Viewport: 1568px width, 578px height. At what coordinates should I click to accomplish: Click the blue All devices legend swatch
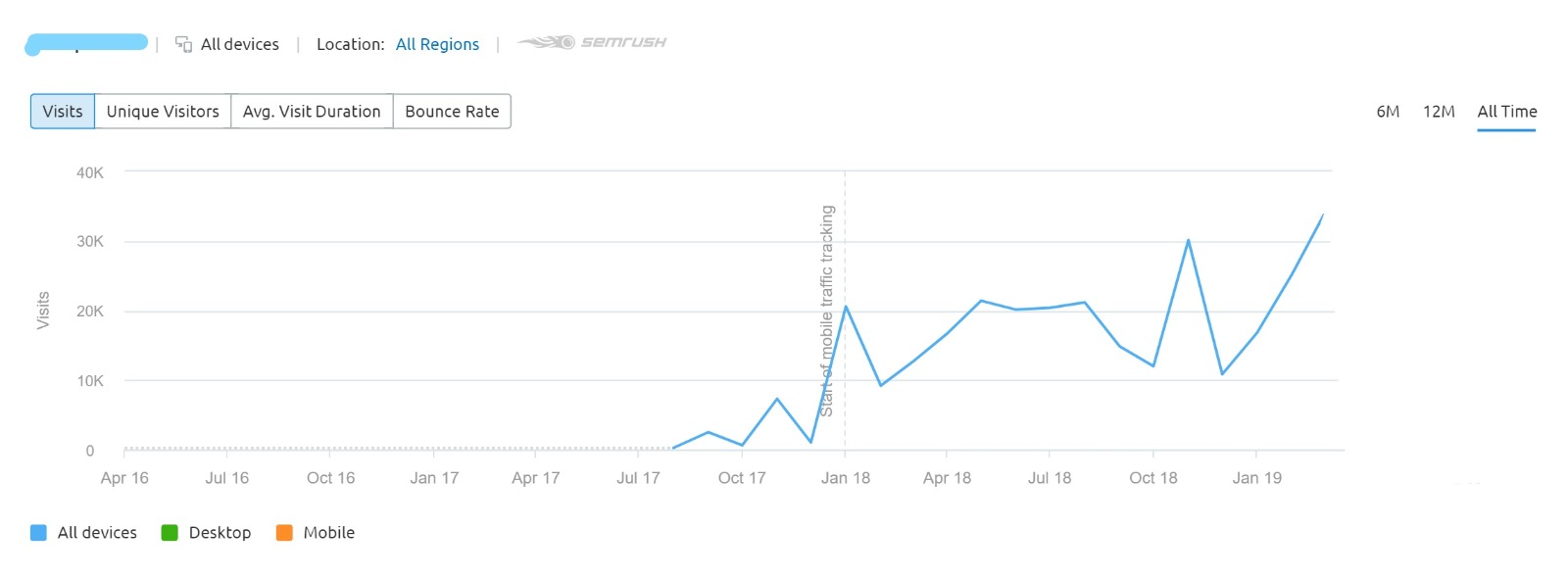coord(38,533)
